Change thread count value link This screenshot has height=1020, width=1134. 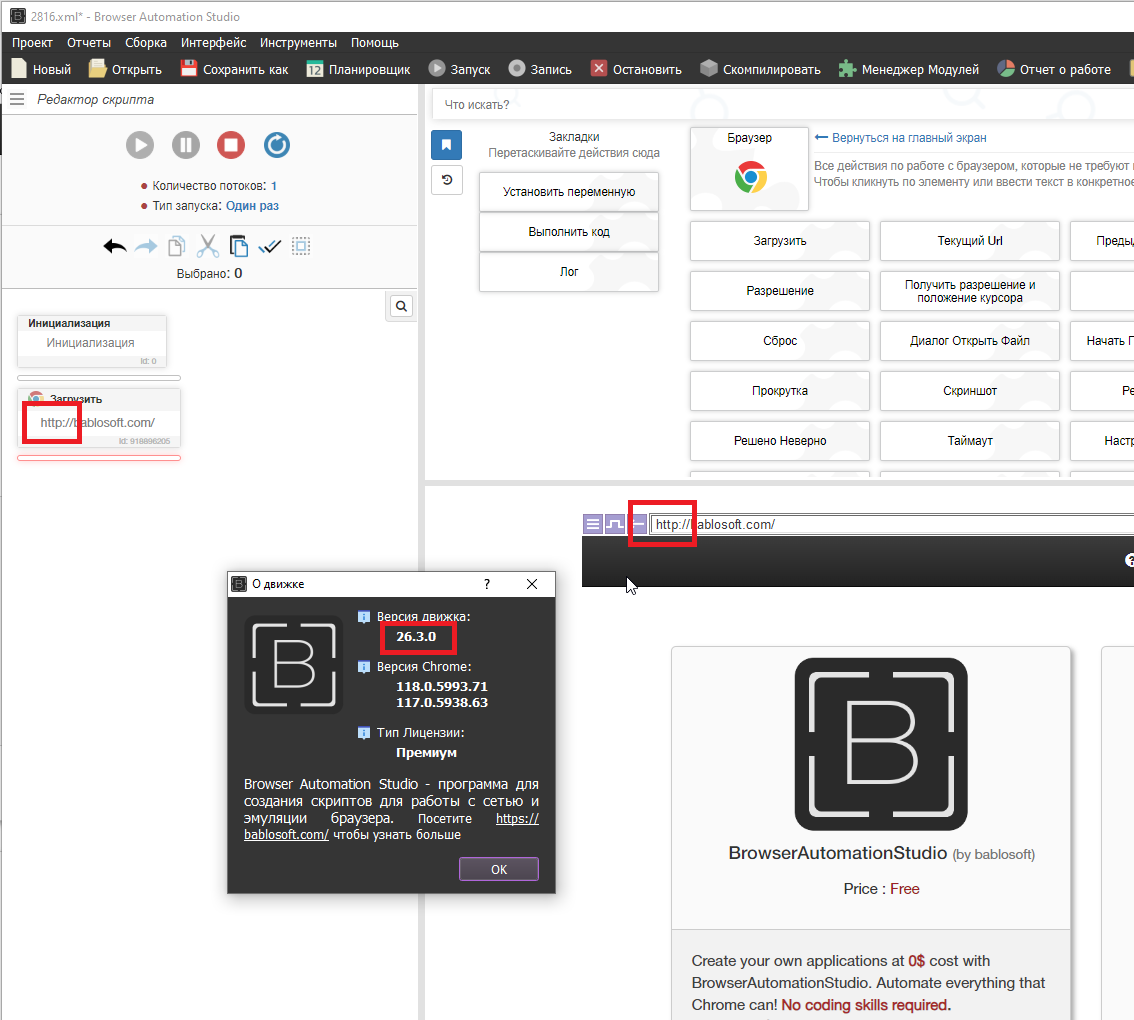coord(274,186)
